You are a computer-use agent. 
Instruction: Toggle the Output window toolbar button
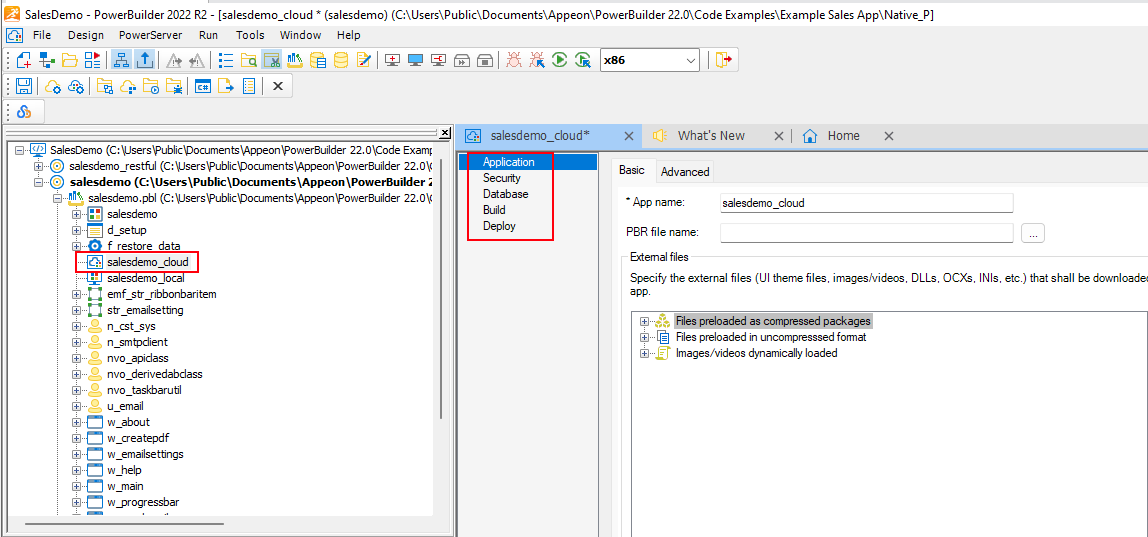[144, 60]
